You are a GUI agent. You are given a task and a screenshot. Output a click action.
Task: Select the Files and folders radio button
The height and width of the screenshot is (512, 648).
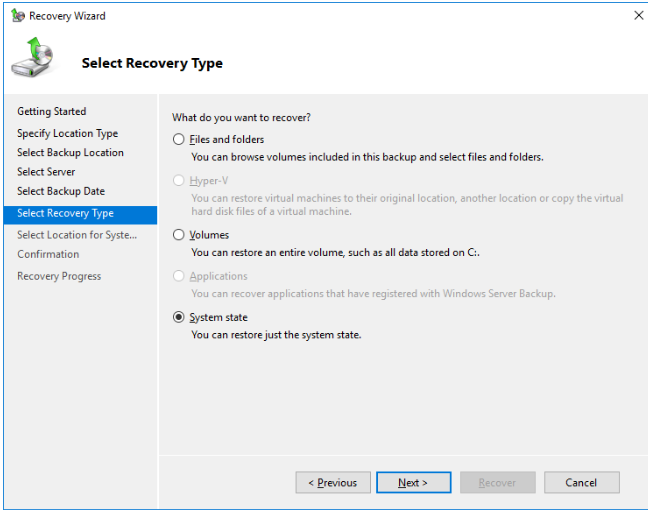(x=179, y=139)
